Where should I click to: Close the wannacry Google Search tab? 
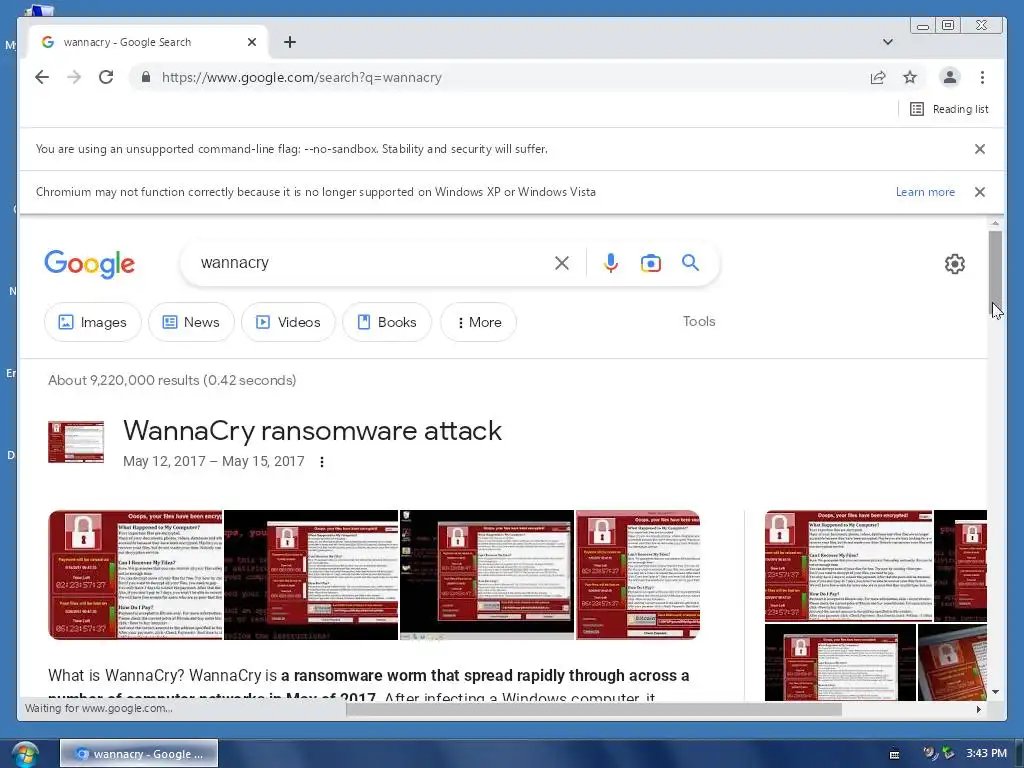pos(252,42)
